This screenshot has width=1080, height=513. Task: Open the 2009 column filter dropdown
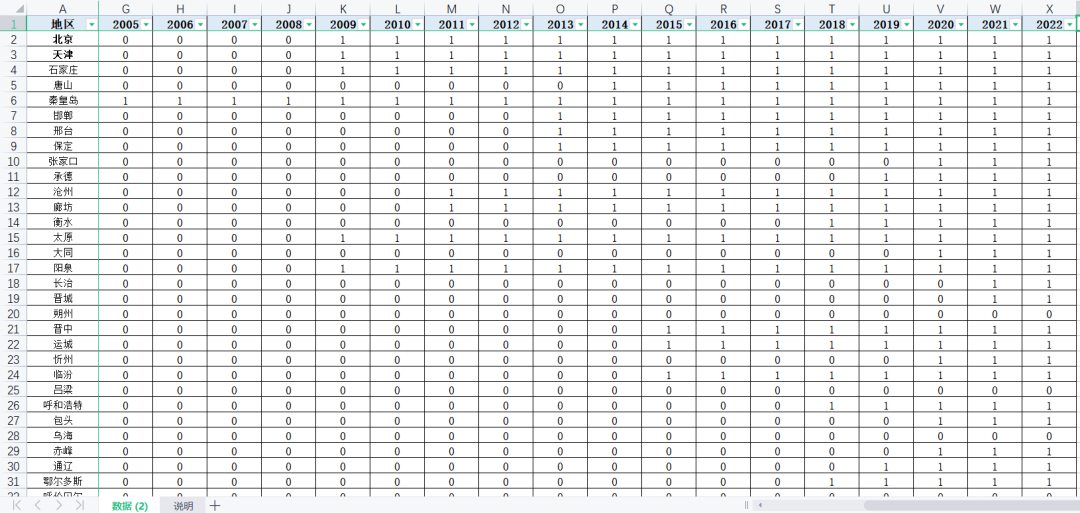tap(364, 25)
